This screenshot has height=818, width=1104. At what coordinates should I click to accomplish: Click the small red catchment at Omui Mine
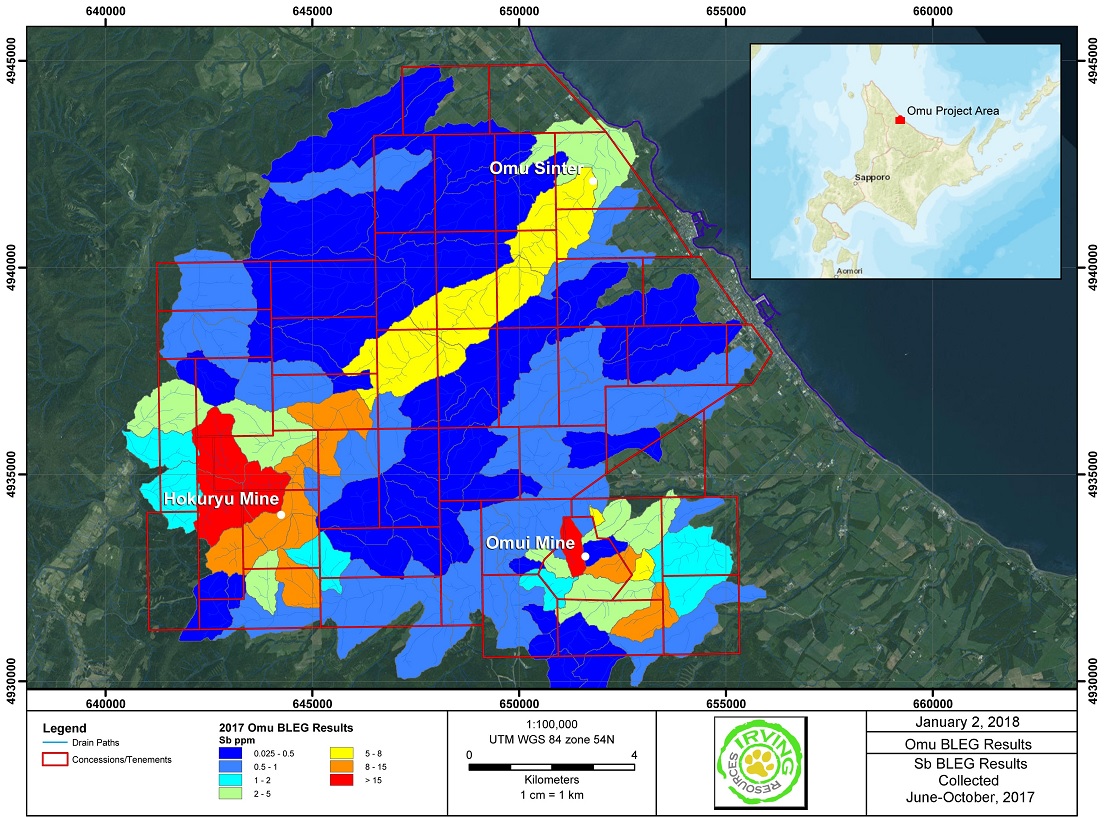point(572,546)
